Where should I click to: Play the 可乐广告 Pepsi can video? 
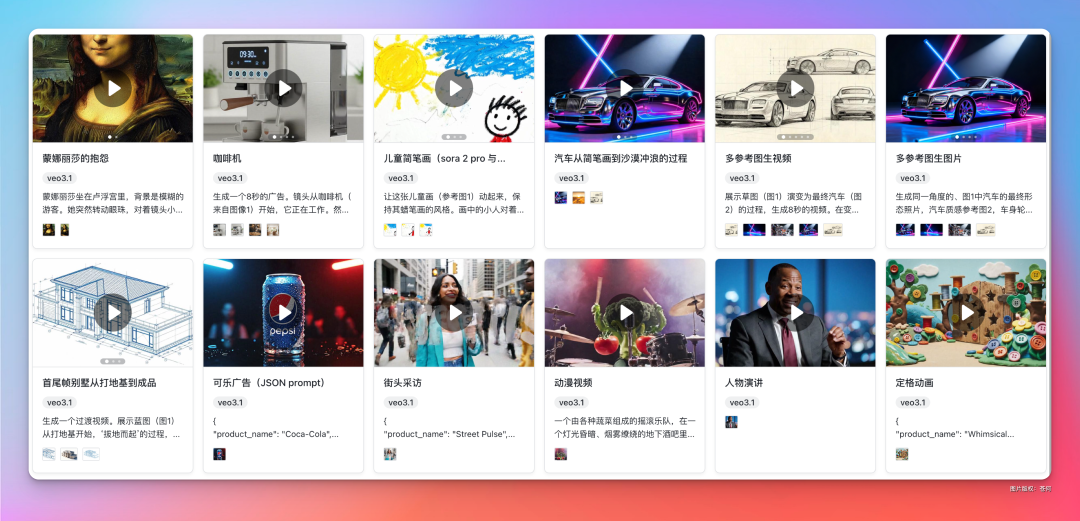[x=283, y=313]
